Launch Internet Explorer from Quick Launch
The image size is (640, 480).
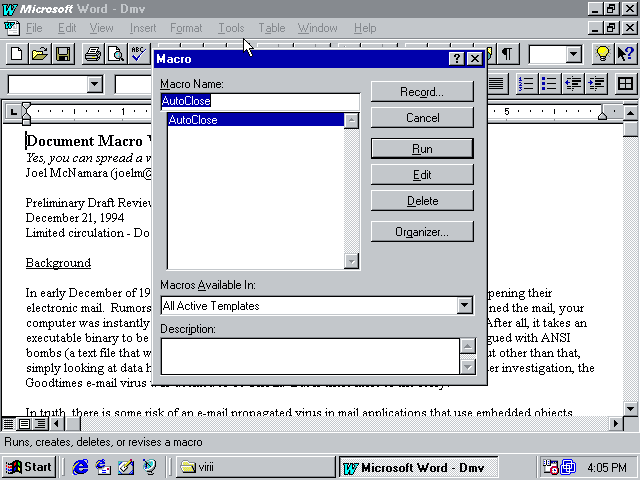click(x=81, y=466)
